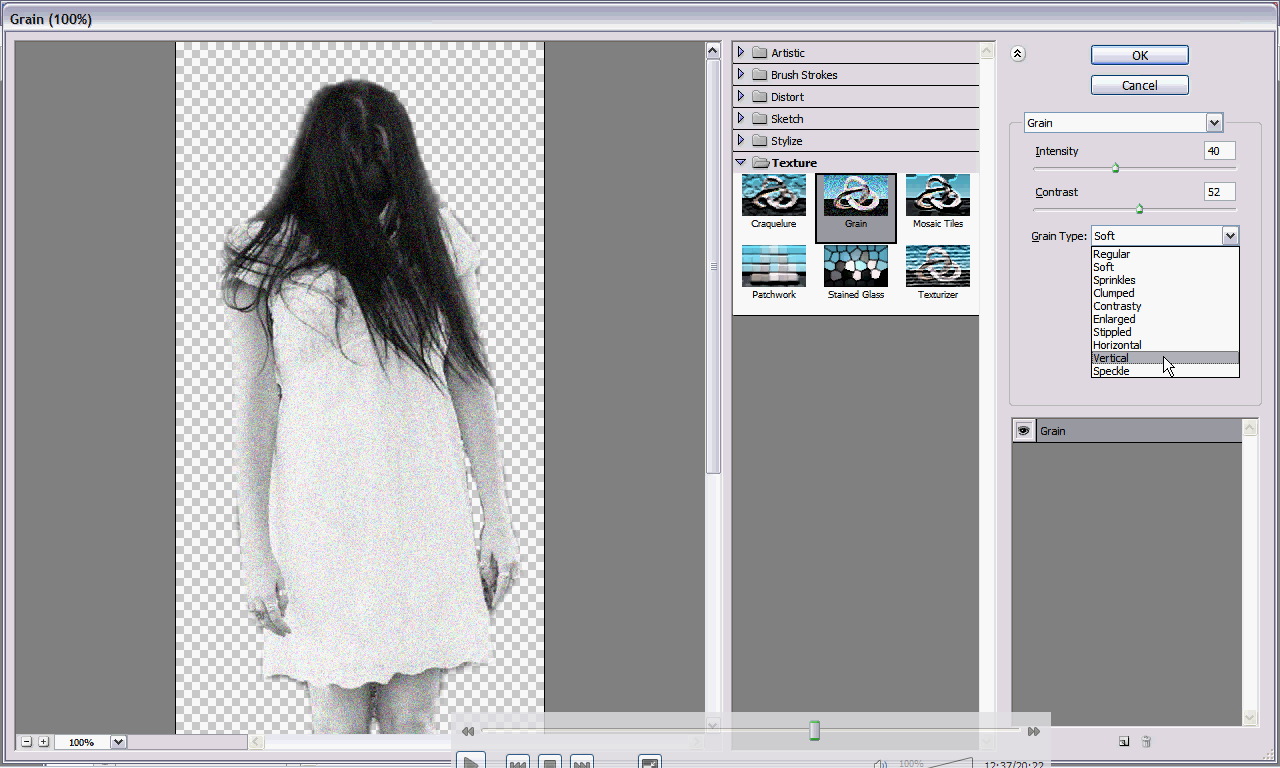Click the zoom 100% field
Image resolution: width=1280 pixels, height=768 pixels.
[x=82, y=742]
